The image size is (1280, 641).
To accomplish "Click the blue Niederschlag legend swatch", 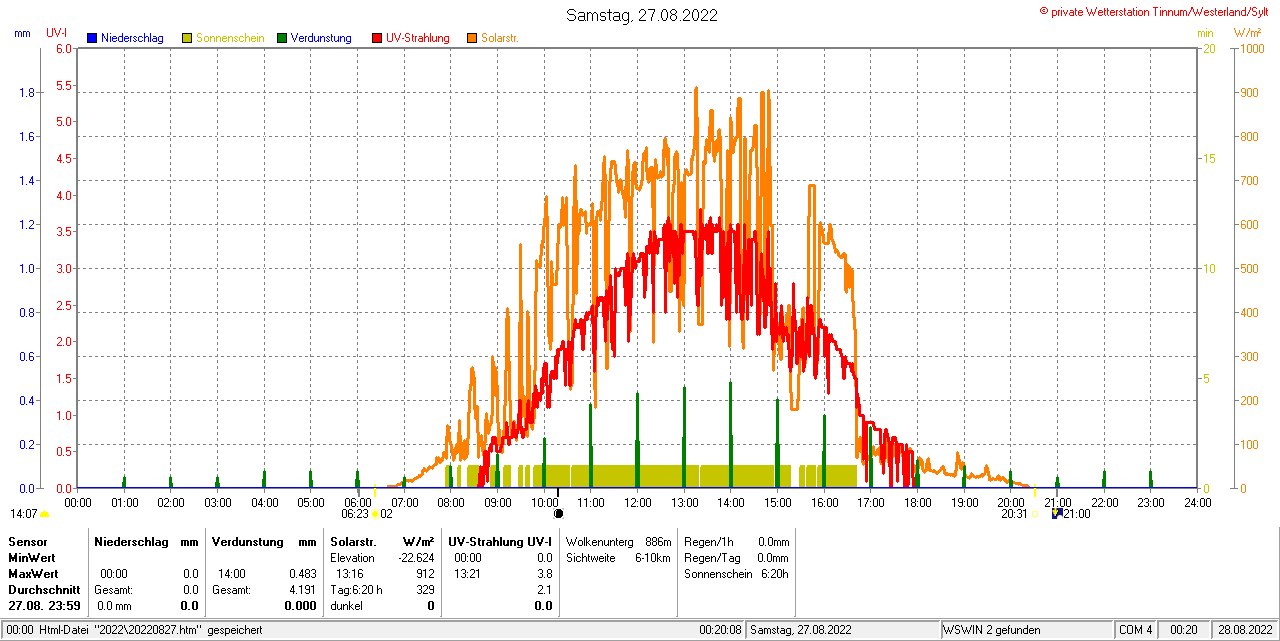I will coord(92,38).
